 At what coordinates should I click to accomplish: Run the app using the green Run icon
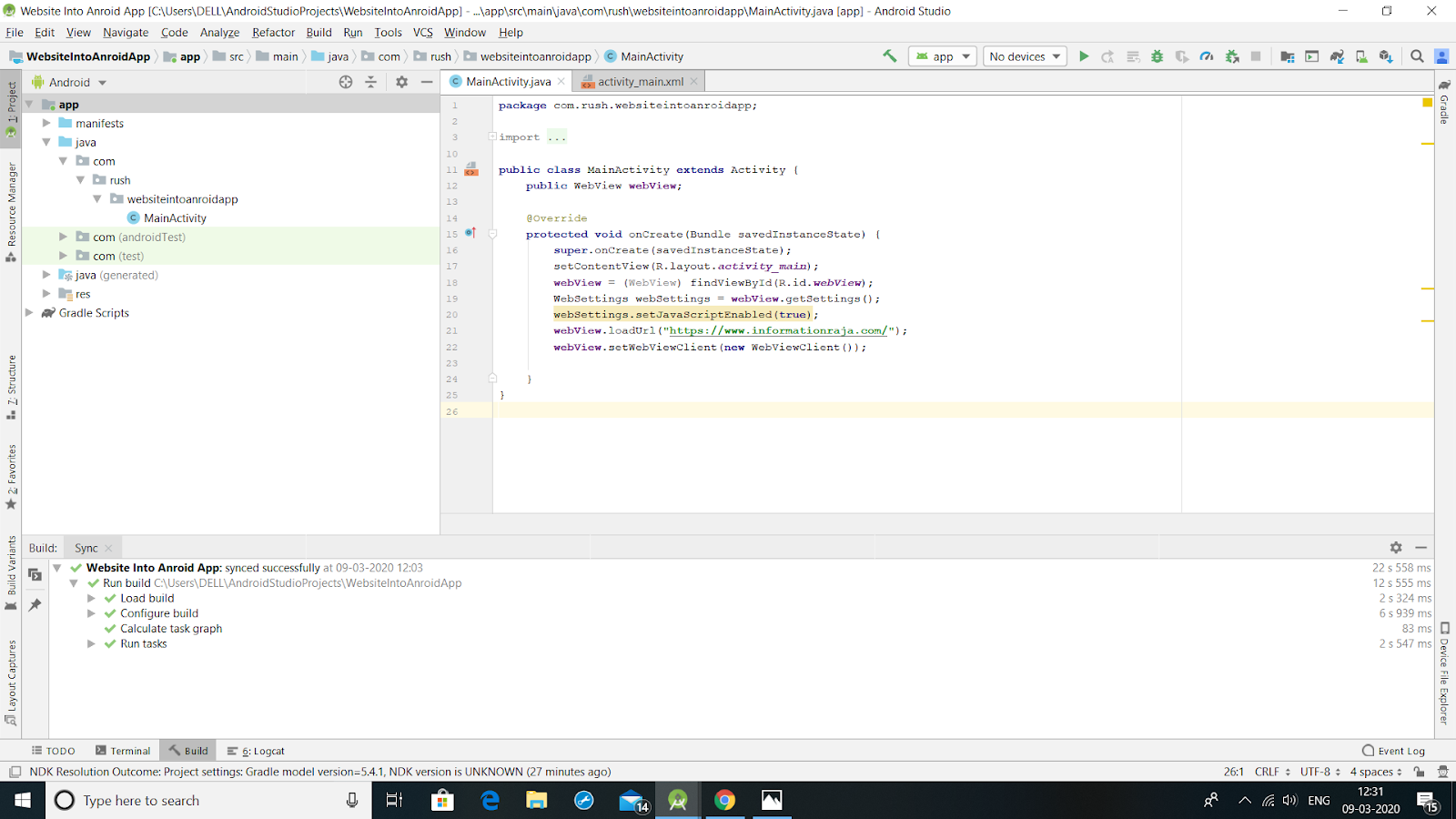pos(1083,56)
